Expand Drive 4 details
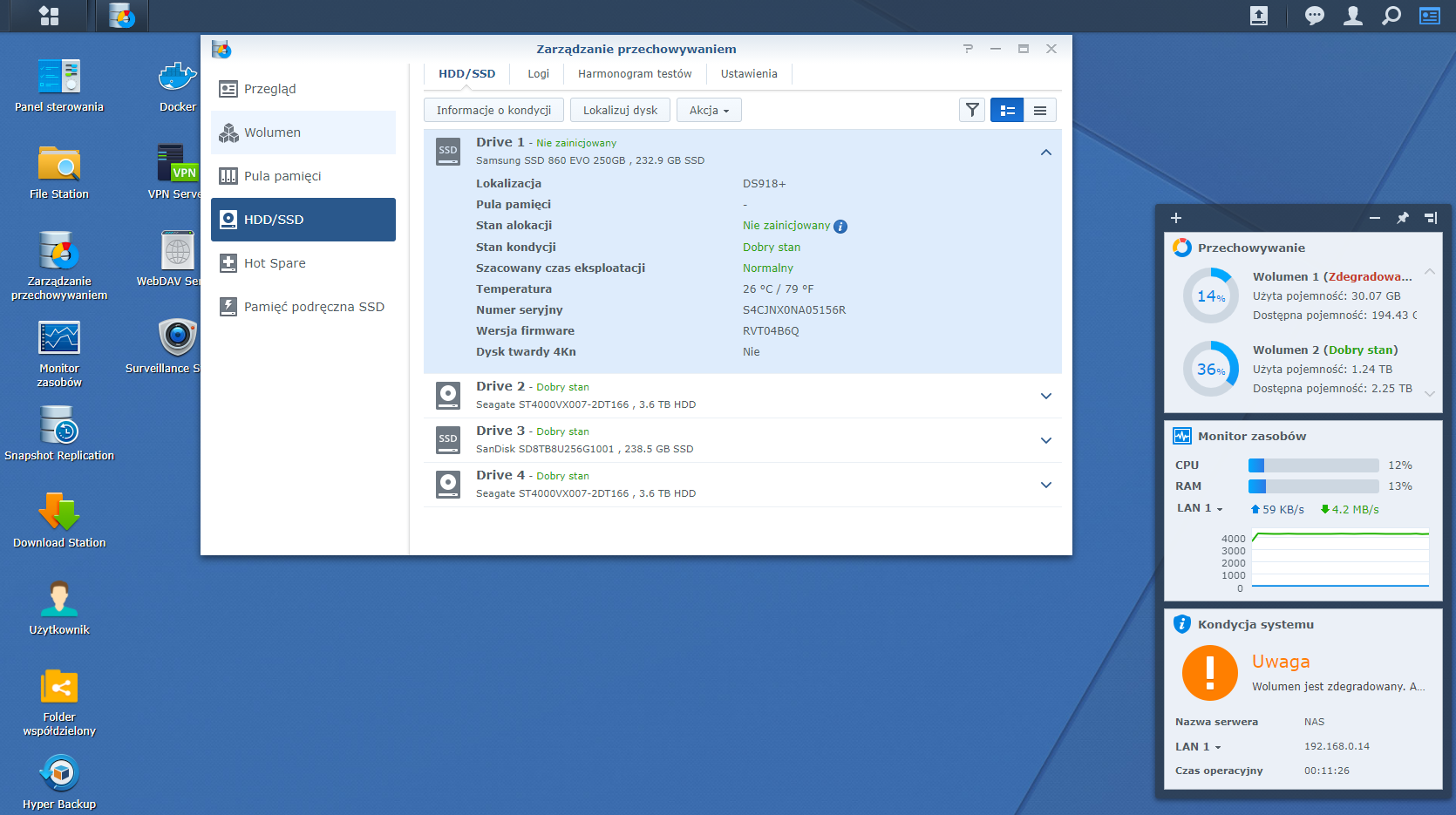Image resolution: width=1456 pixels, height=815 pixels. click(x=1046, y=485)
